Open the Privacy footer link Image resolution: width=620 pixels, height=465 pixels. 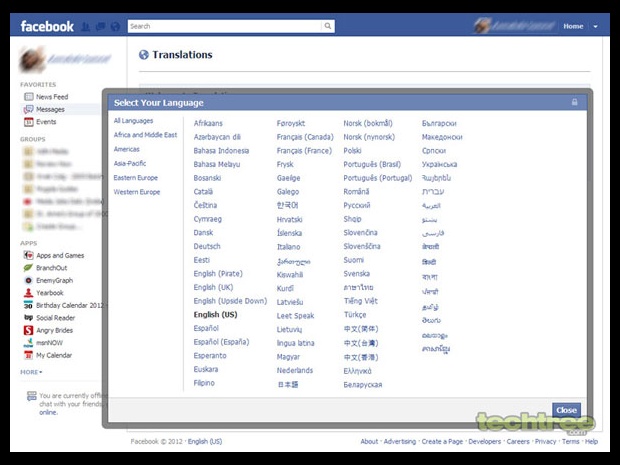[x=545, y=441]
